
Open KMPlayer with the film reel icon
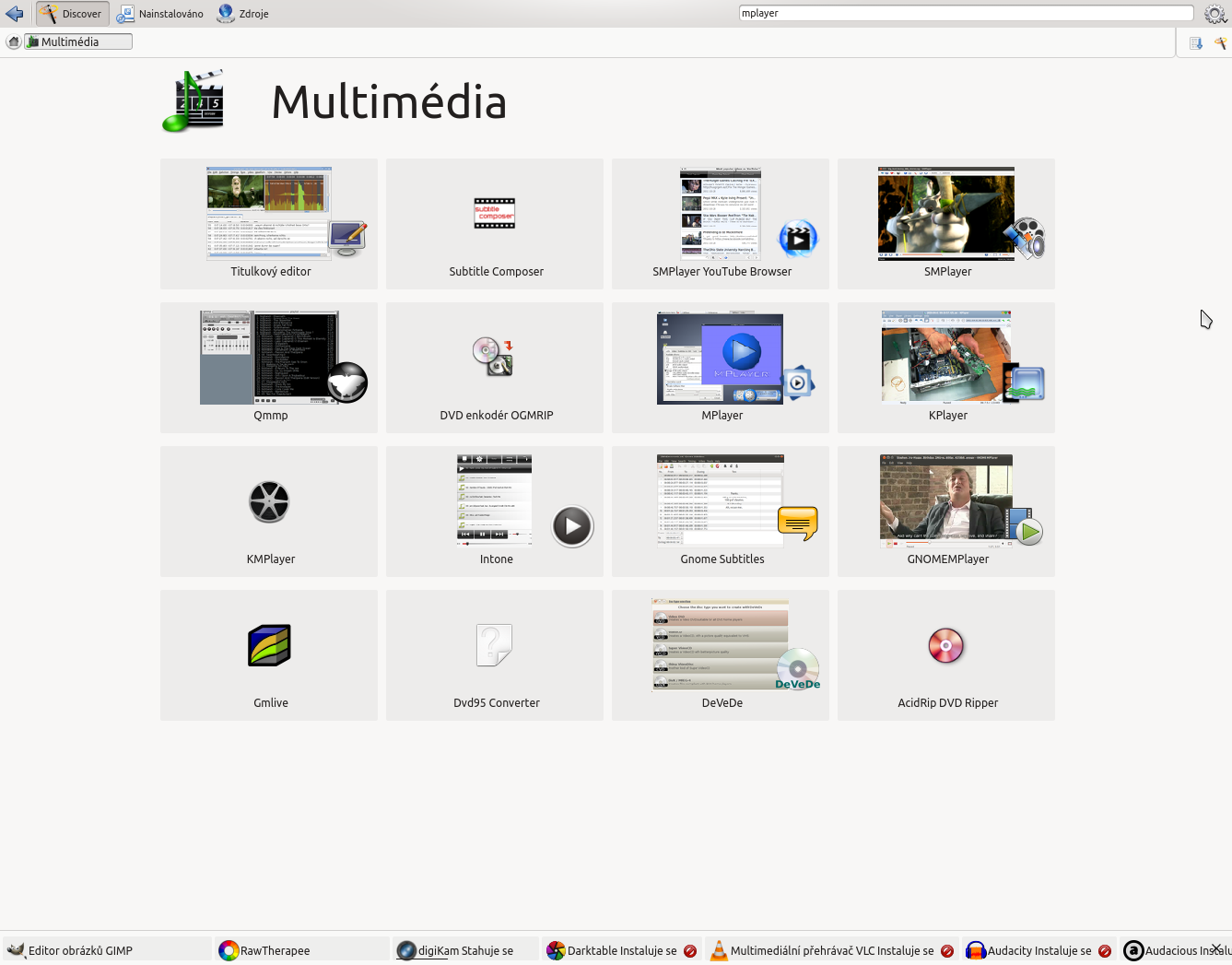[269, 512]
